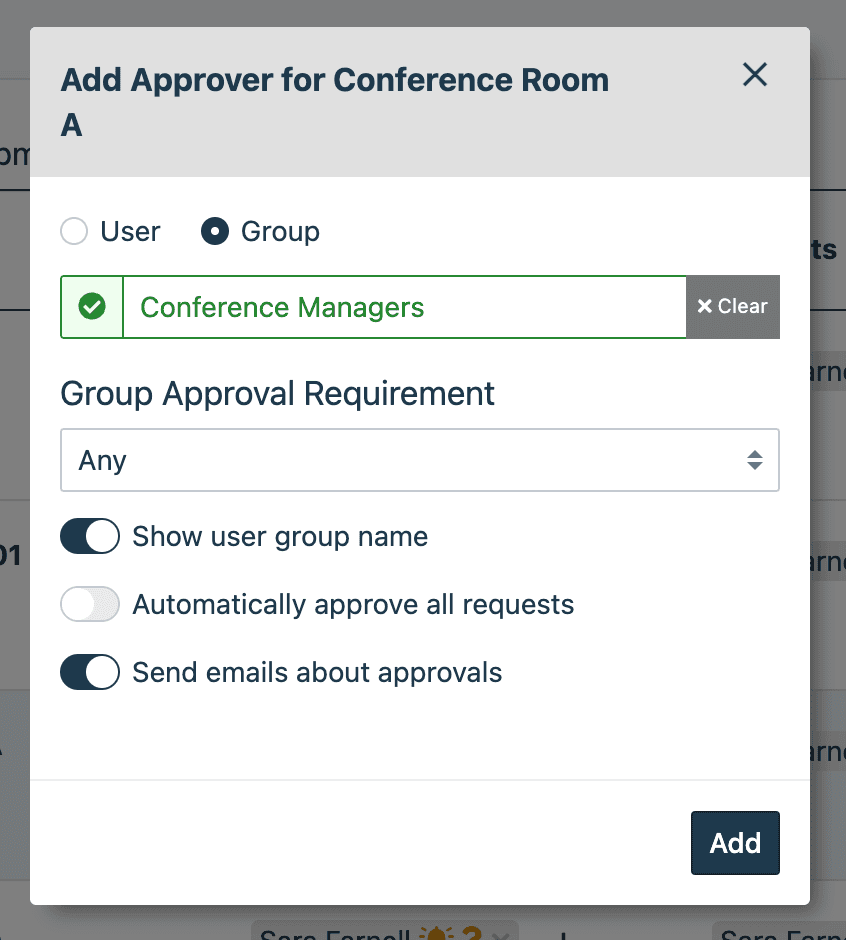Toggle off Show user group name
This screenshot has height=940, width=846.
(90, 537)
